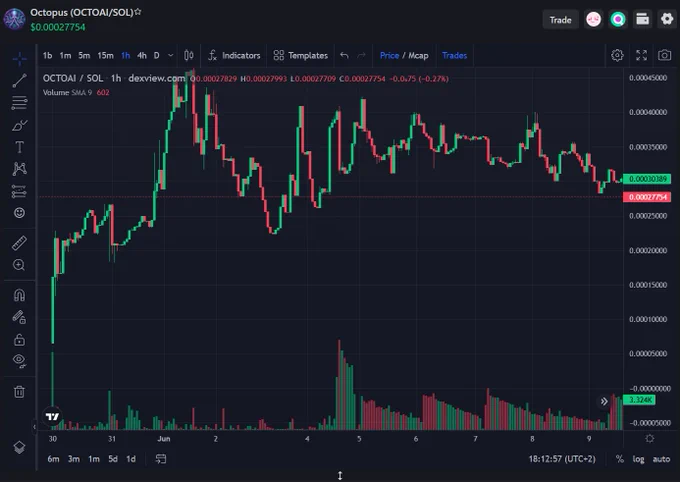680x482 pixels.
Task: Jump to latest bar double-arrow button
Action: 604,401
